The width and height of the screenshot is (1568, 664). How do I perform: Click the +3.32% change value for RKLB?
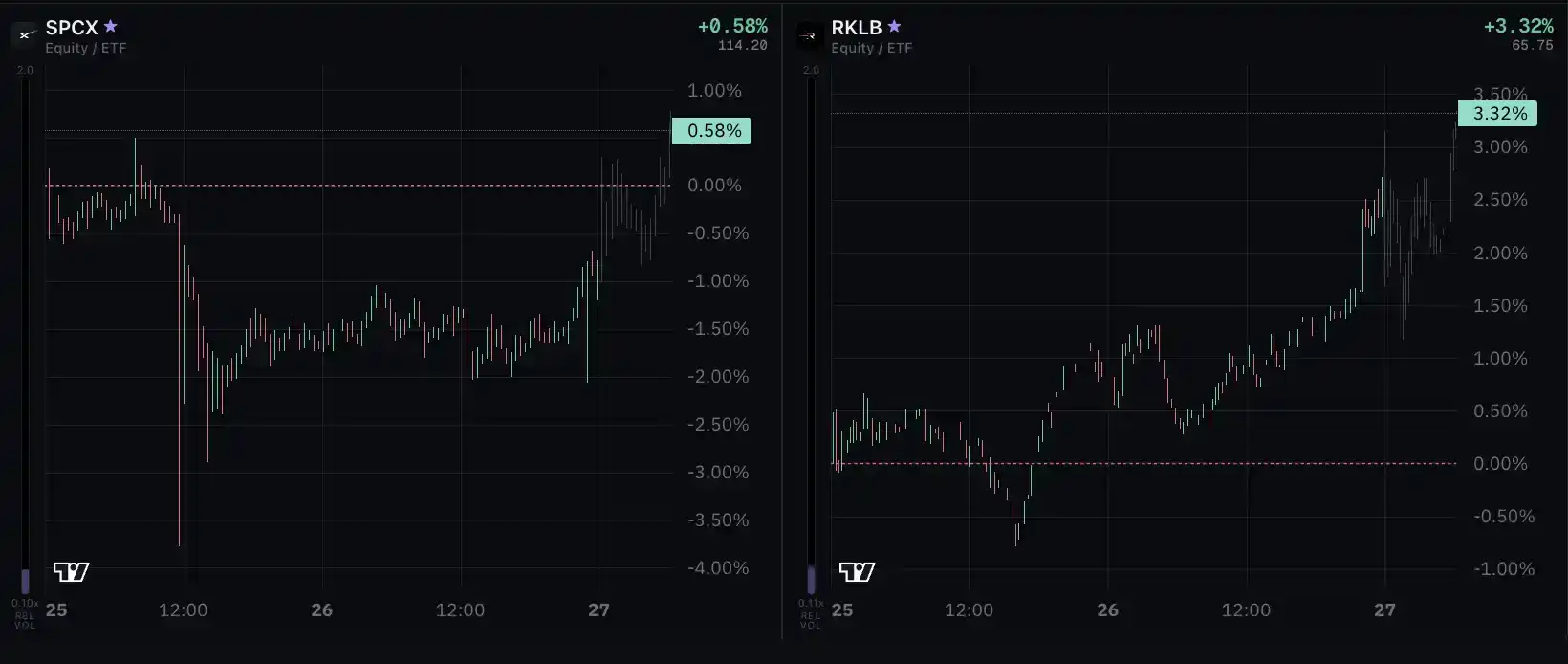(1518, 26)
